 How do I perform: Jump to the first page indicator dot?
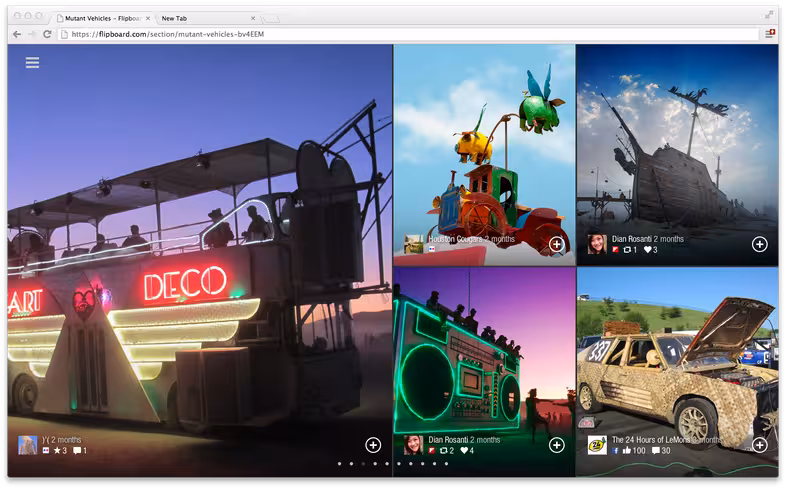pyautogui.click(x=339, y=463)
